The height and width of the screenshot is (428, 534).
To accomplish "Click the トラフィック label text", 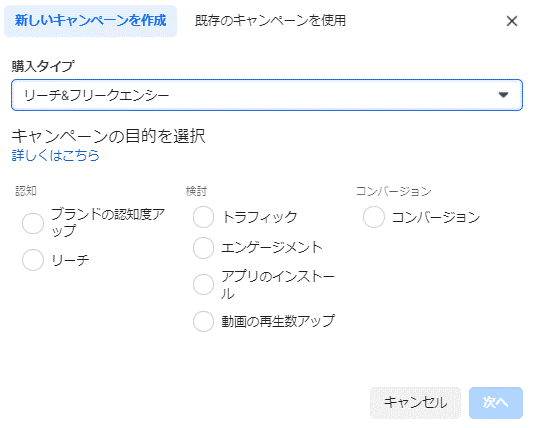I will [x=260, y=217].
